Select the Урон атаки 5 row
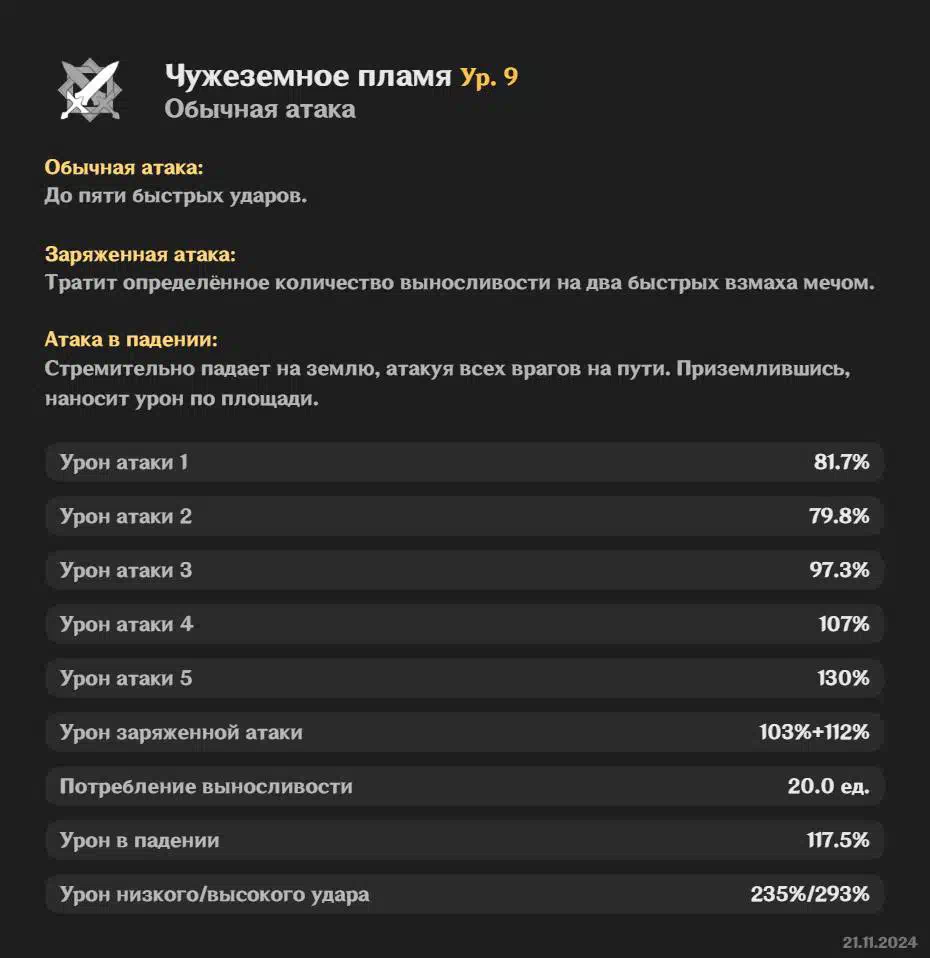This screenshot has height=958, width=930. click(x=464, y=678)
